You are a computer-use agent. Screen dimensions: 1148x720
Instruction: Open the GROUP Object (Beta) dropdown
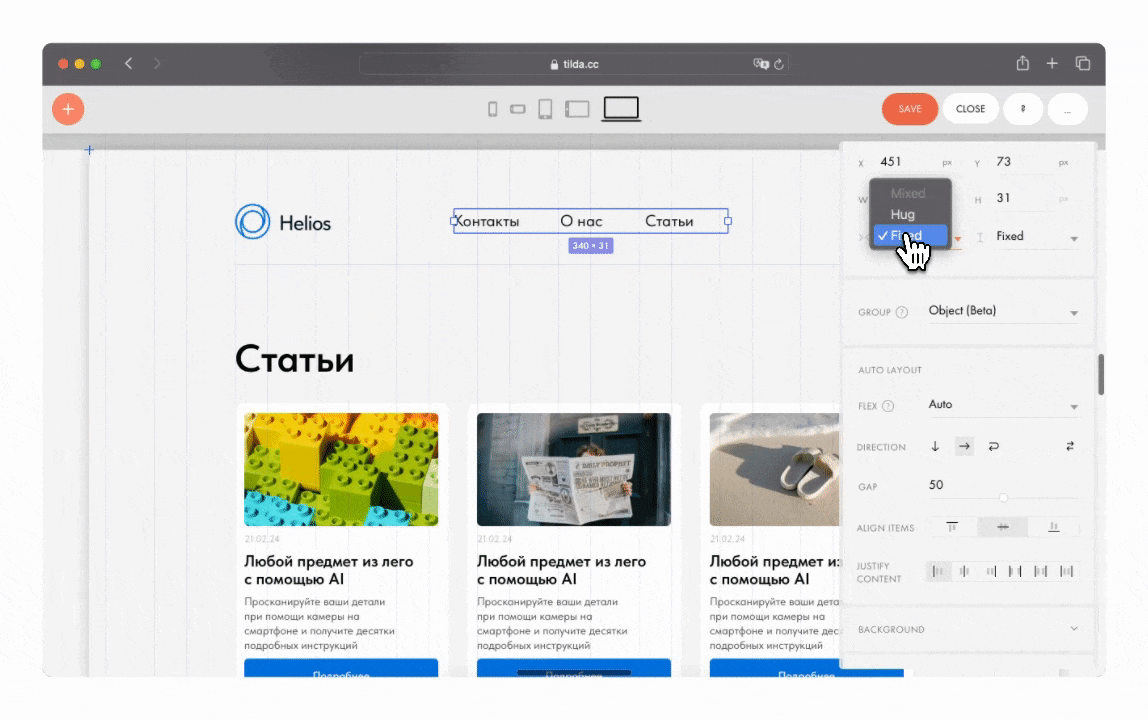coord(1002,311)
